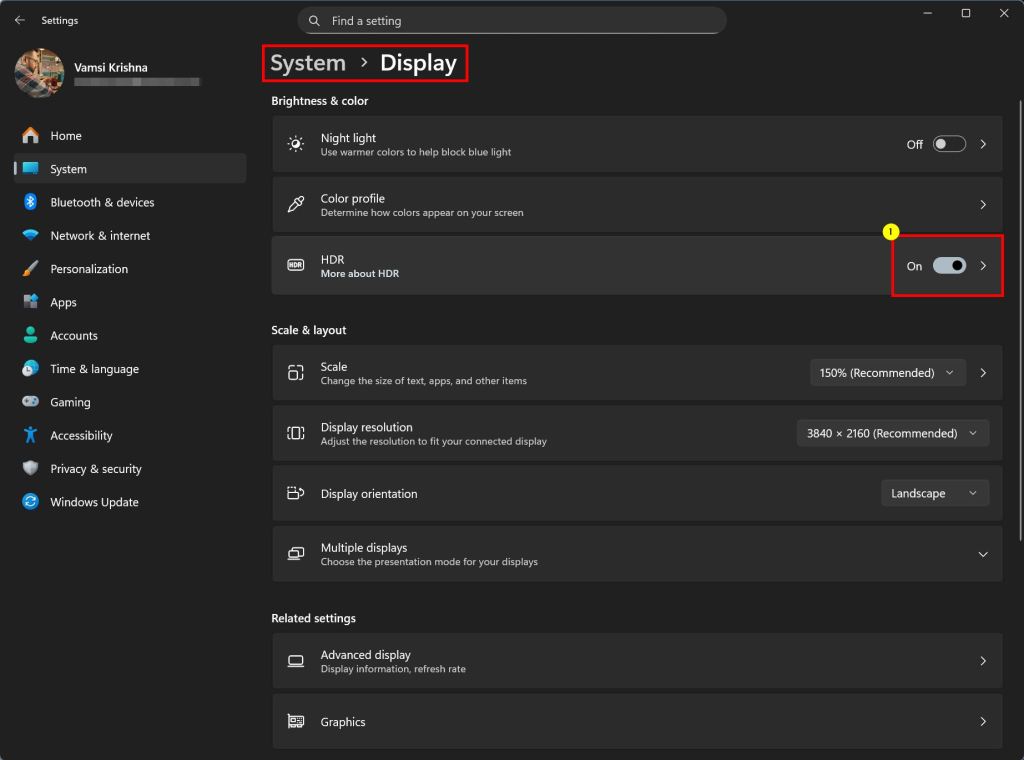
Task: Click the Advanced display monitor icon
Action: tap(296, 661)
